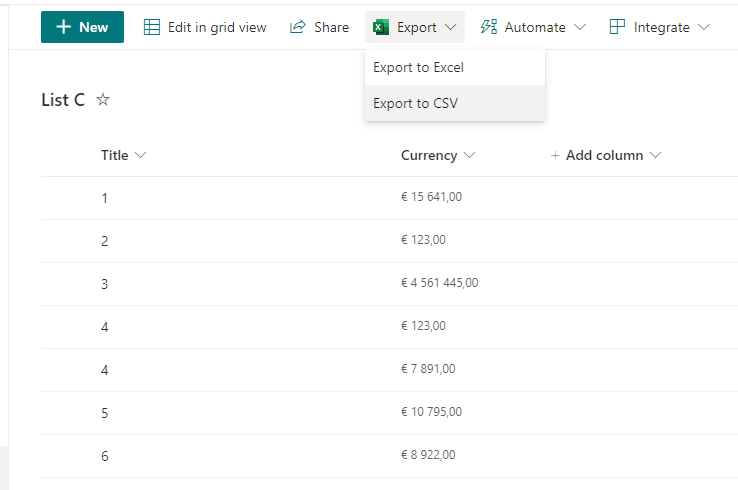Click the Excel icon beside Export
The width and height of the screenshot is (738, 490).
click(381, 27)
